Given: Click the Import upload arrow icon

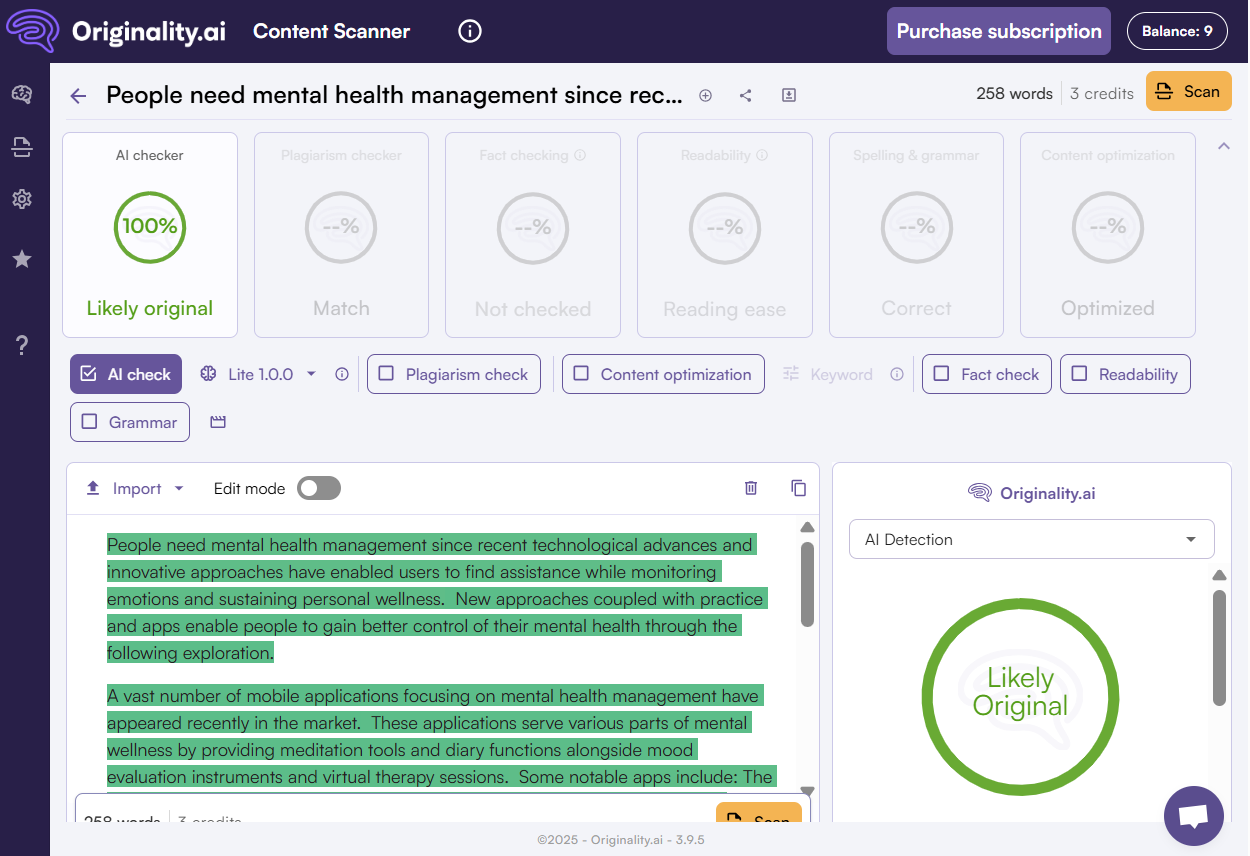Looking at the screenshot, I should (93, 488).
